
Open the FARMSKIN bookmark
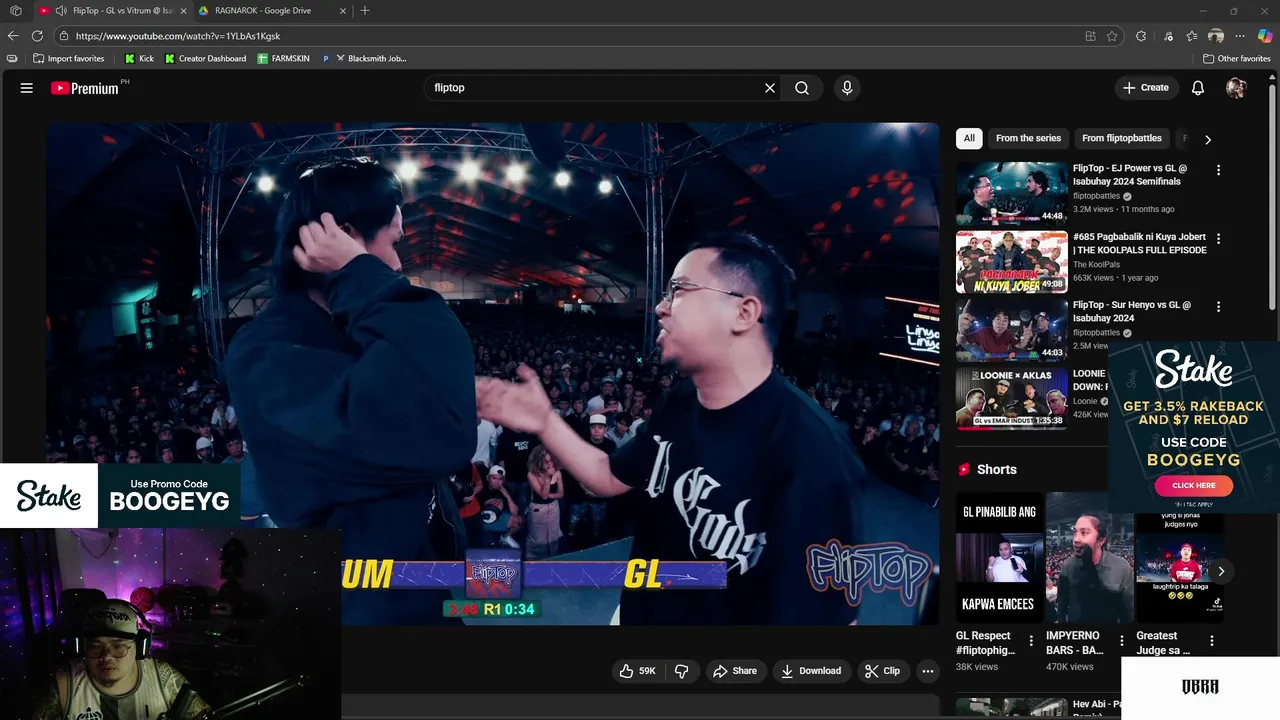(x=283, y=59)
